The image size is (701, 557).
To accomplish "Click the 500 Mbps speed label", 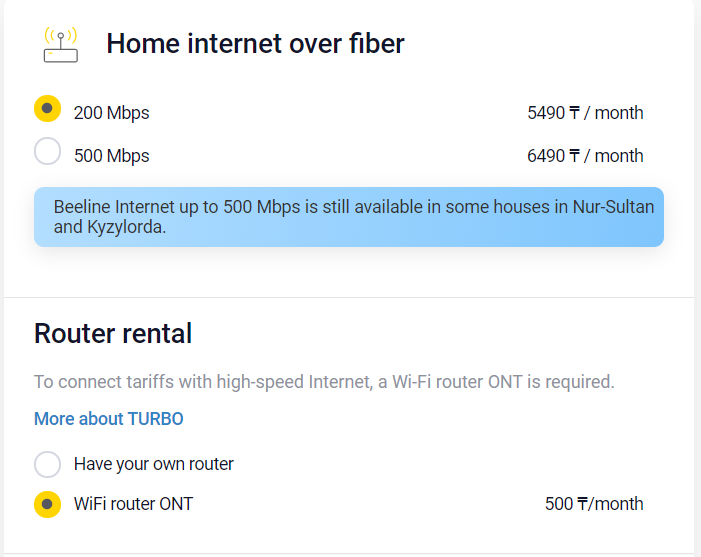I will click(x=111, y=156).
